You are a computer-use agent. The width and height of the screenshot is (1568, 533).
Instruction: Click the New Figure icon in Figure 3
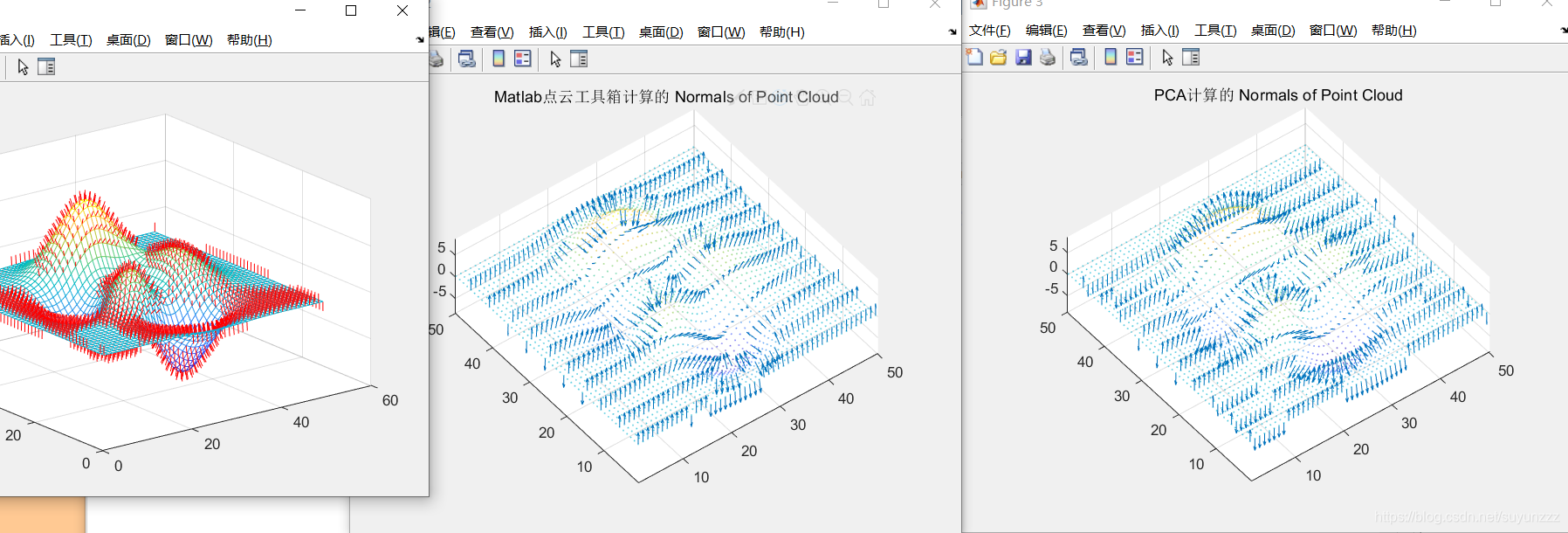[x=975, y=57]
